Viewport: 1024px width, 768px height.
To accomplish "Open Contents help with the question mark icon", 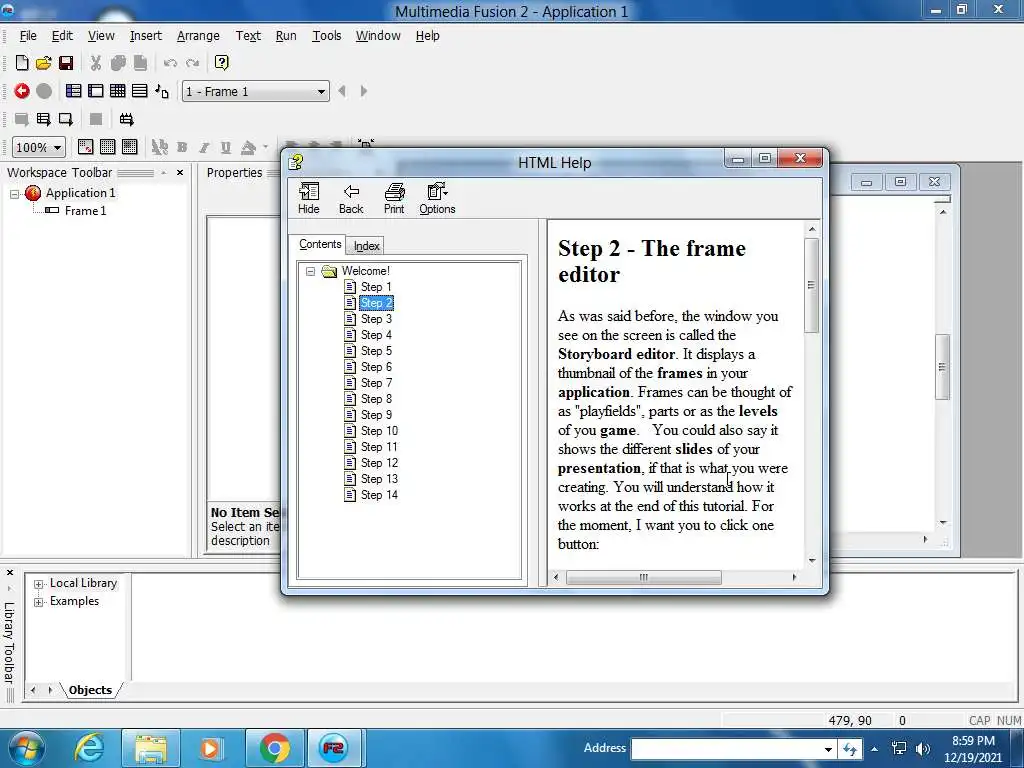I will [222, 63].
